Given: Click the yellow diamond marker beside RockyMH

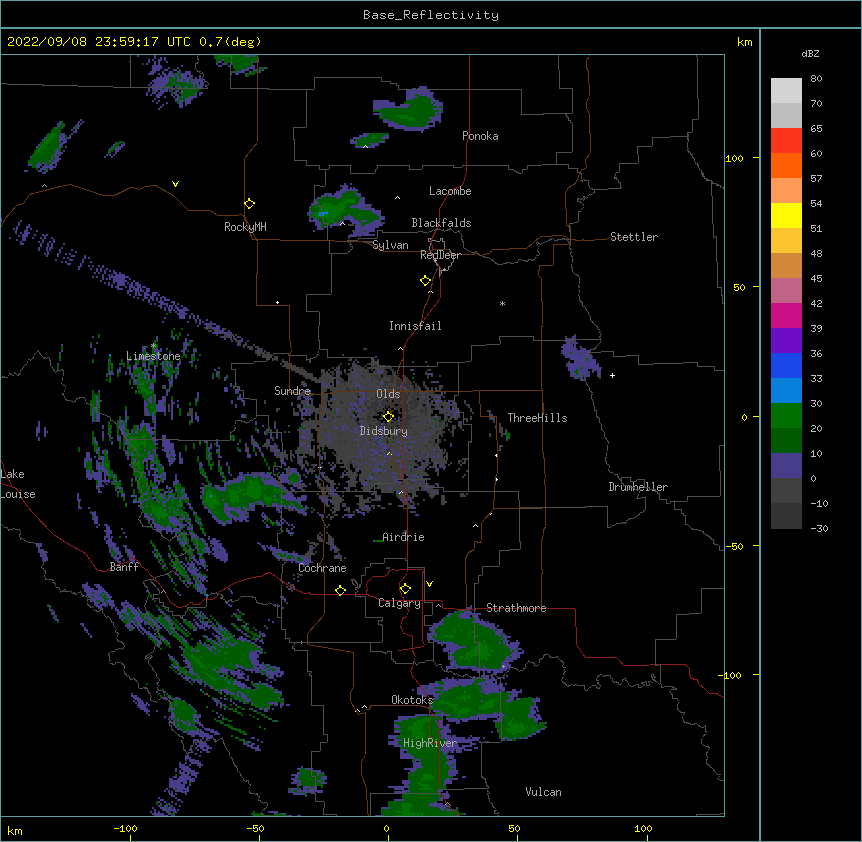Looking at the screenshot, I should 250,204.
